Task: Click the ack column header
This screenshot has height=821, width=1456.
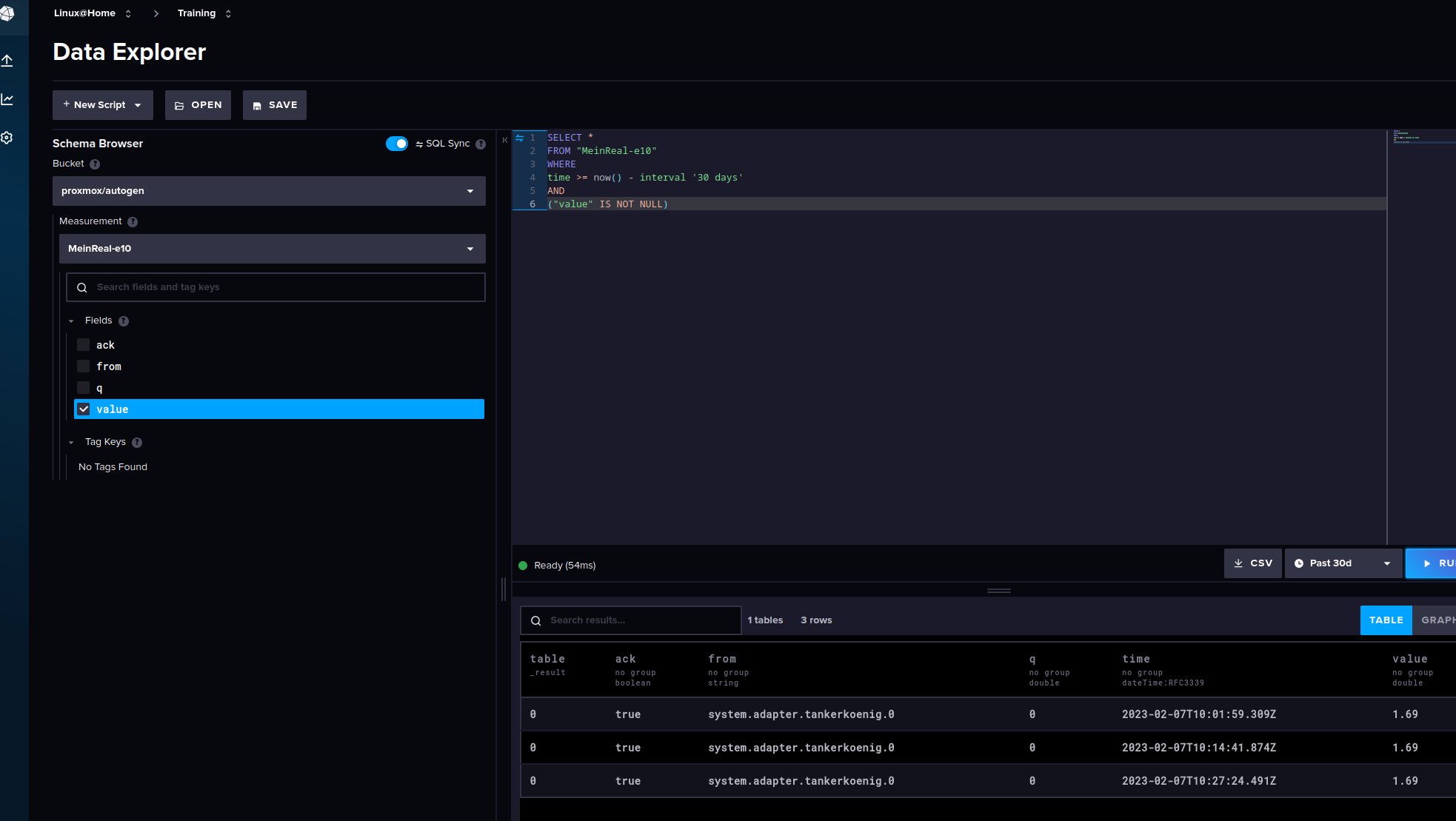Action: tap(626, 659)
